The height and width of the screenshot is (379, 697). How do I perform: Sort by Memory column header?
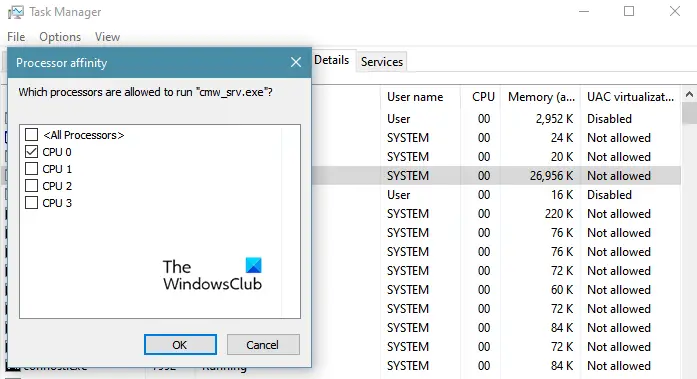541,97
